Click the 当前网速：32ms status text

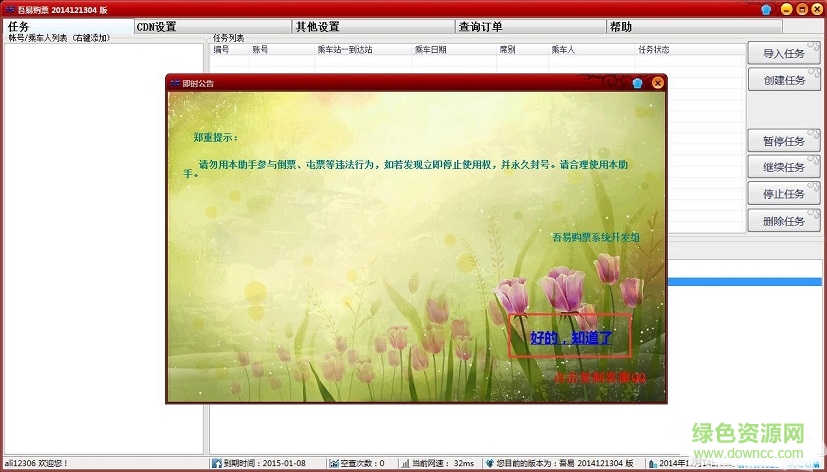pos(443,463)
